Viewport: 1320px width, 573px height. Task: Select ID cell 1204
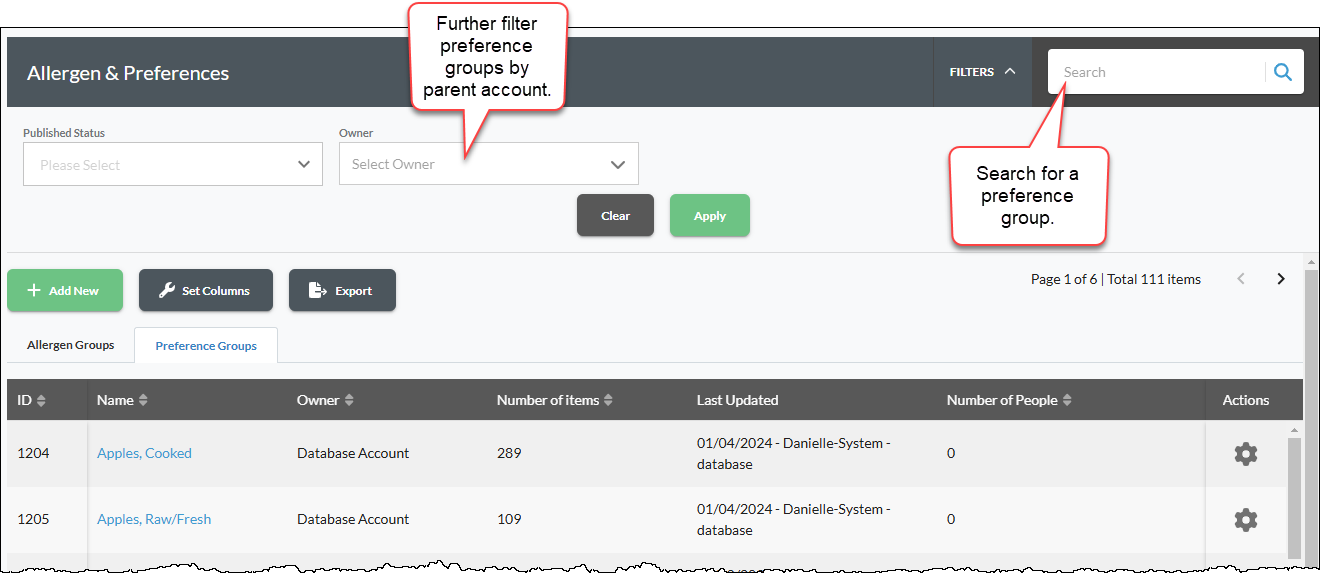pos(33,453)
